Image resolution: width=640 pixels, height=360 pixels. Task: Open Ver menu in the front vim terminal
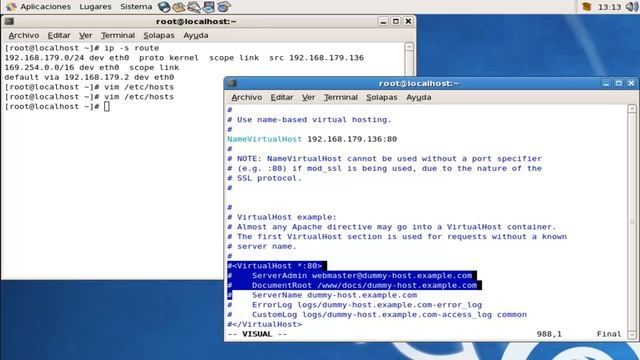[x=308, y=98]
